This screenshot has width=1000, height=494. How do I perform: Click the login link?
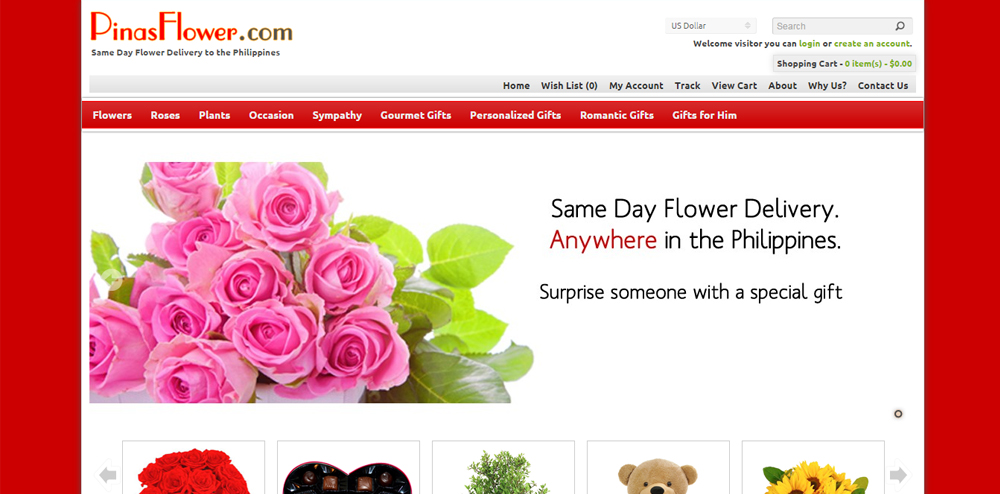click(809, 44)
